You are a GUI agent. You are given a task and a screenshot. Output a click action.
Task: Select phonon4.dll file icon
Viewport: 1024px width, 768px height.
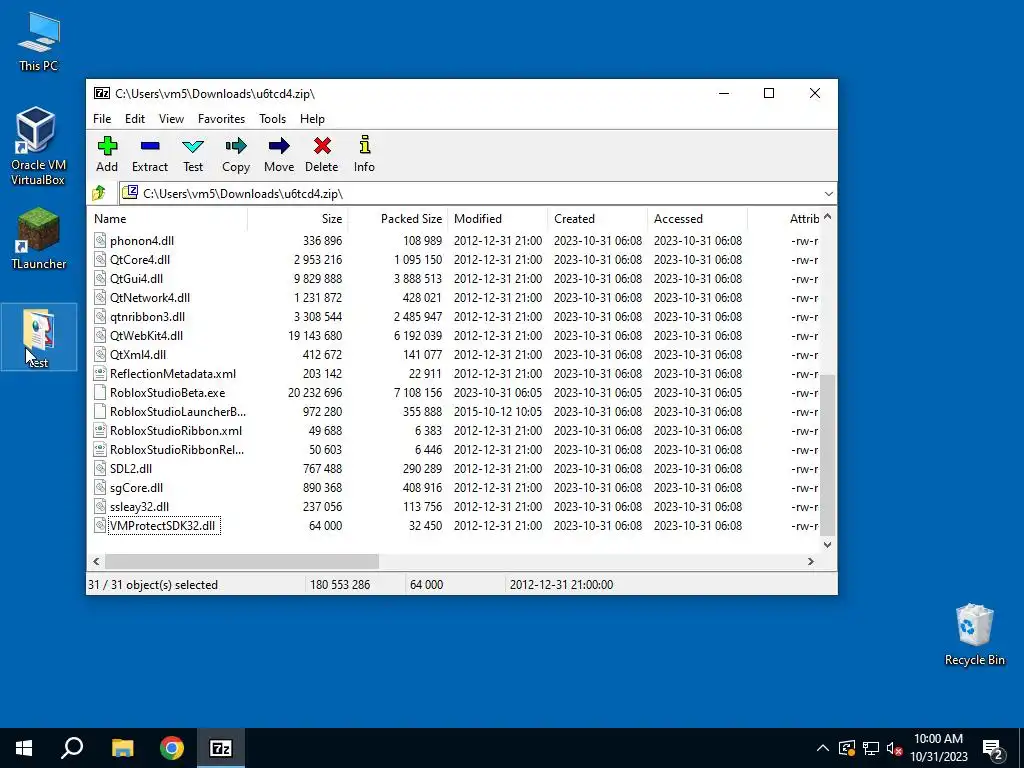(x=99, y=240)
